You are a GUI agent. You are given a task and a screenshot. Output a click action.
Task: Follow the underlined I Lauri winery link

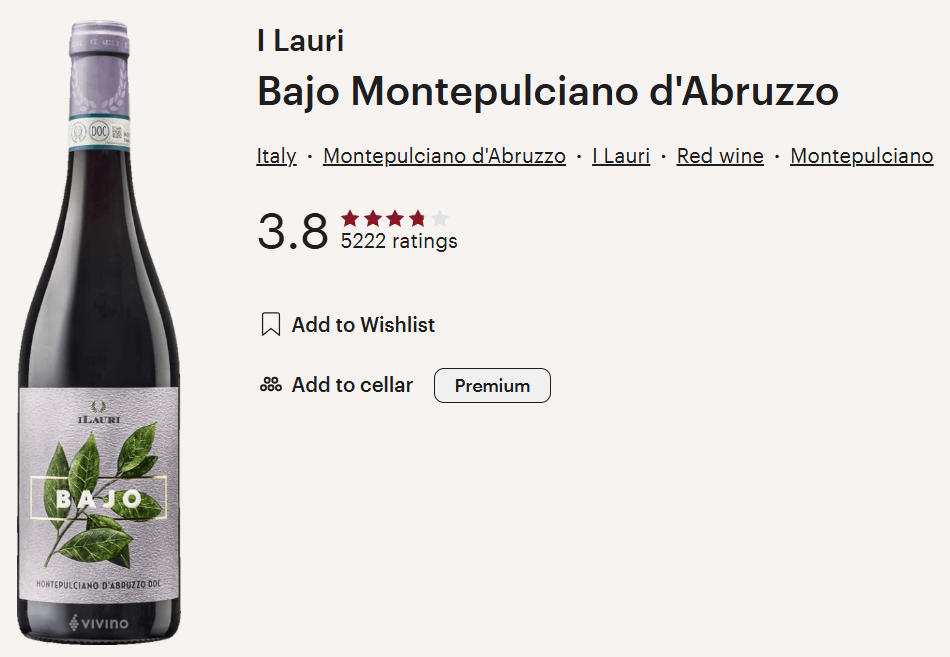coord(621,156)
